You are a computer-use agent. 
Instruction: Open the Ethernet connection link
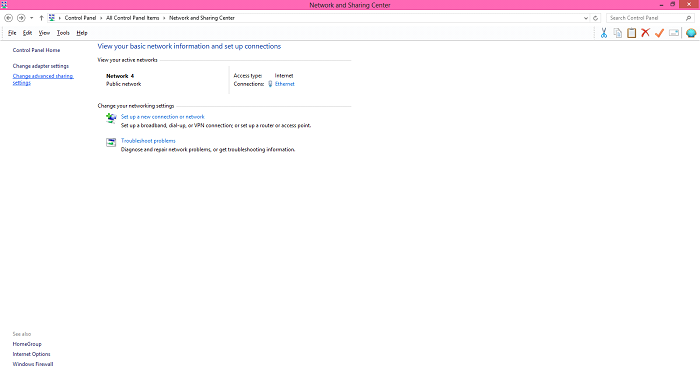284,84
